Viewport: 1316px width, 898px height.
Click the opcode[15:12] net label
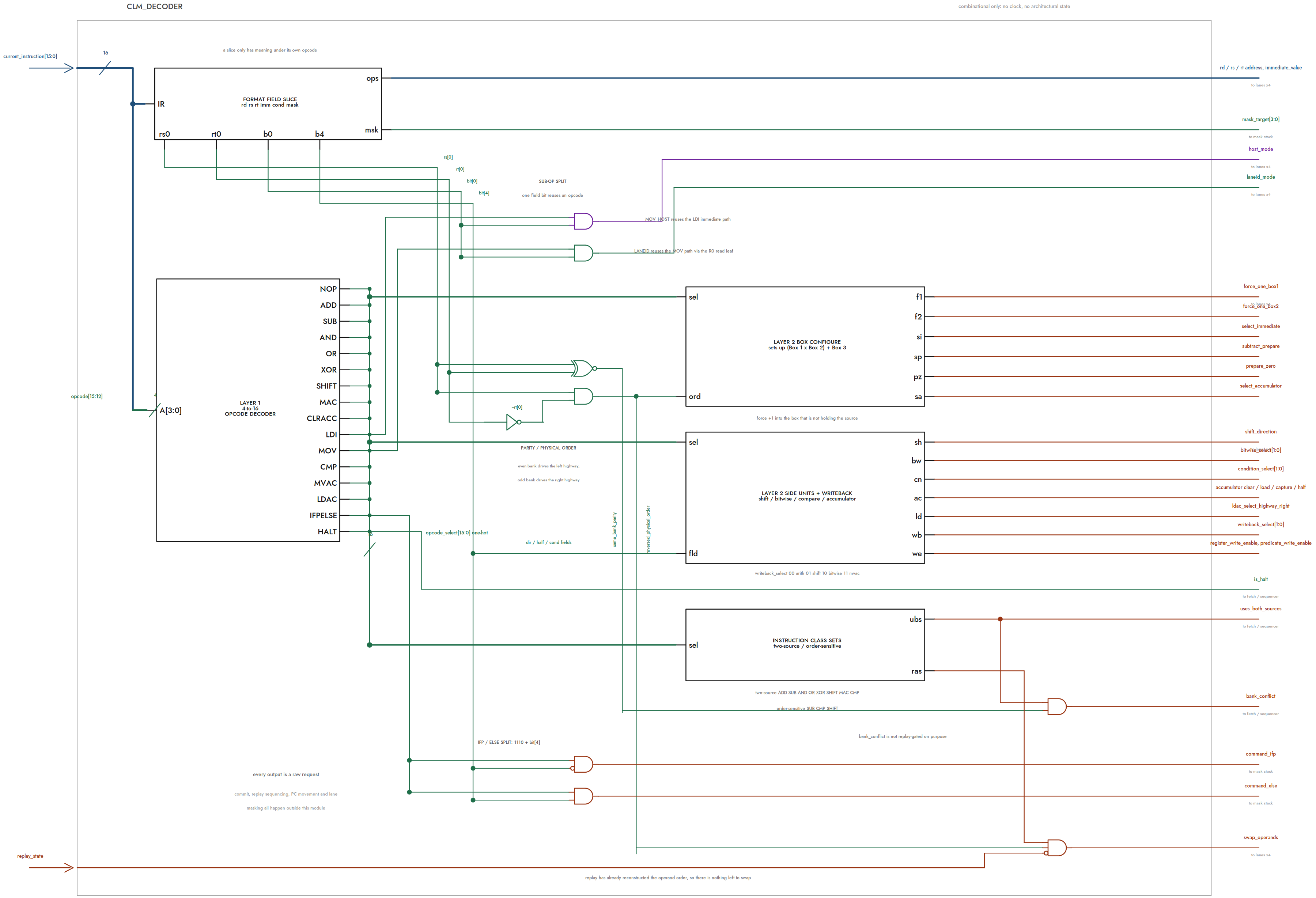click(87, 396)
